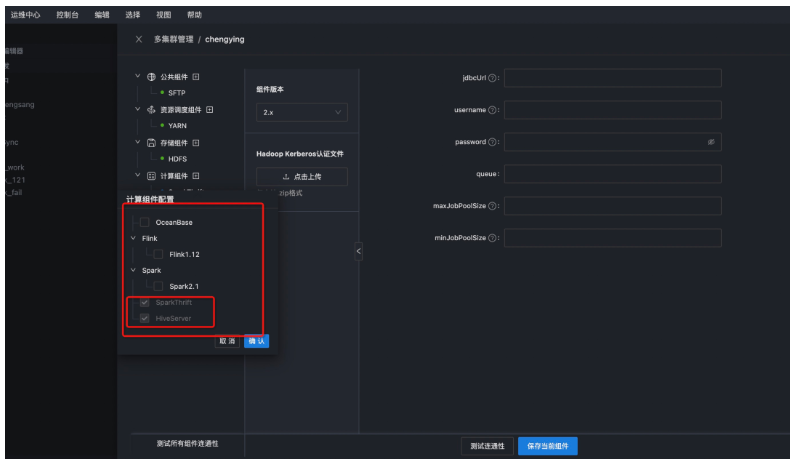Image resolution: width=799 pixels, height=468 pixels.
Task: Collapse the 公共组件 tree group
Action: (138, 76)
